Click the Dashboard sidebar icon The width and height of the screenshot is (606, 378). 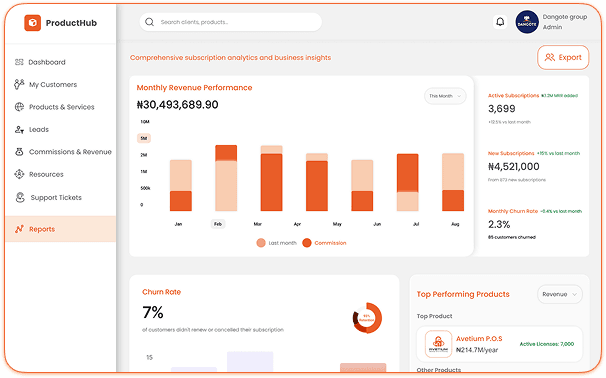(19, 62)
